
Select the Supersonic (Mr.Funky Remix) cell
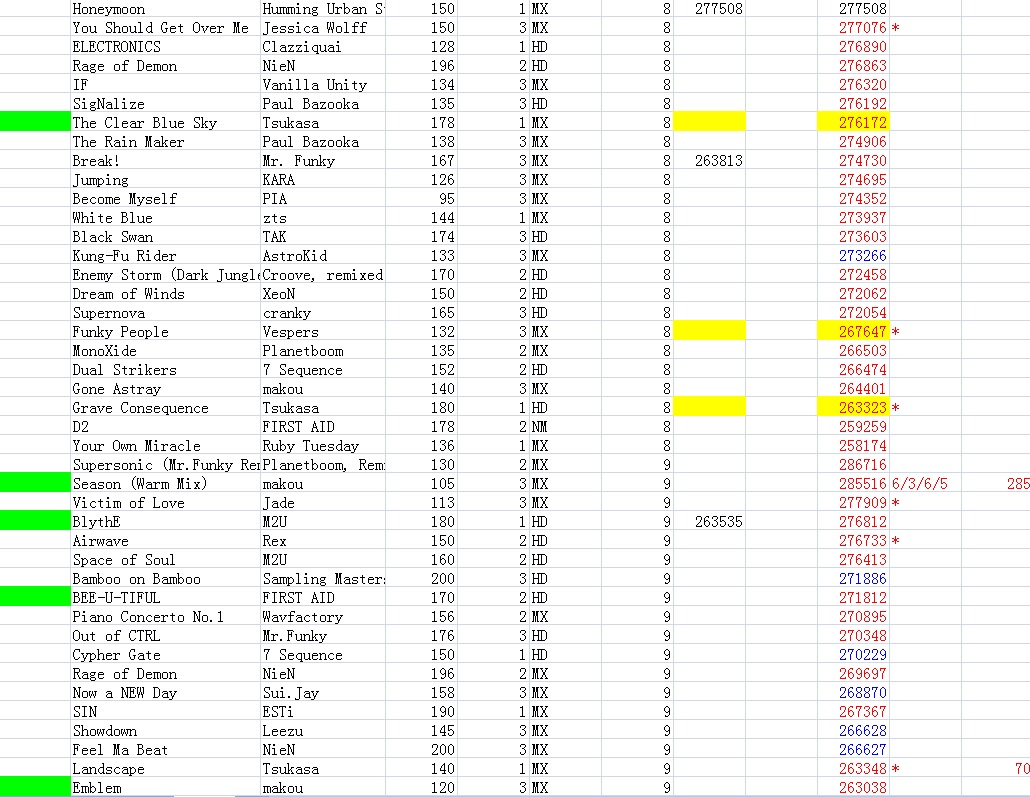point(165,465)
